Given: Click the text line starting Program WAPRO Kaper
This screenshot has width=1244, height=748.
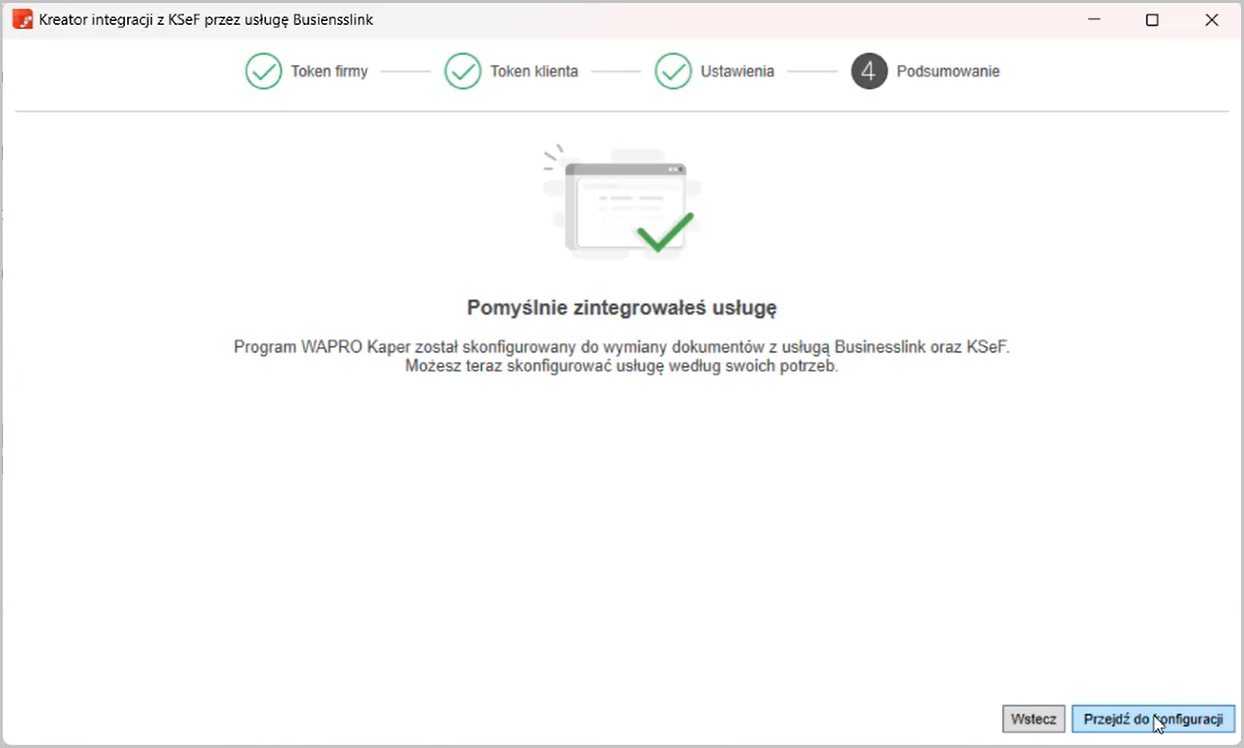Looking at the screenshot, I should coord(622,347).
